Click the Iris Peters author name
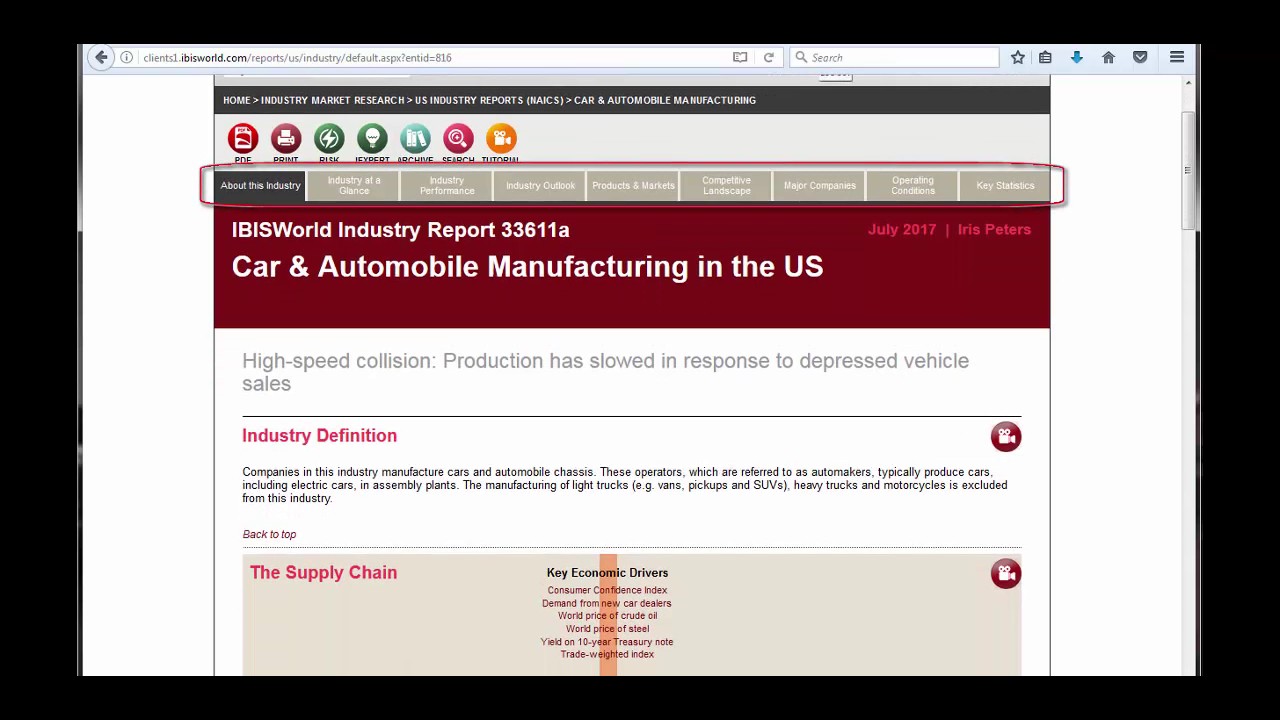This screenshot has height=720, width=1280. 994,229
